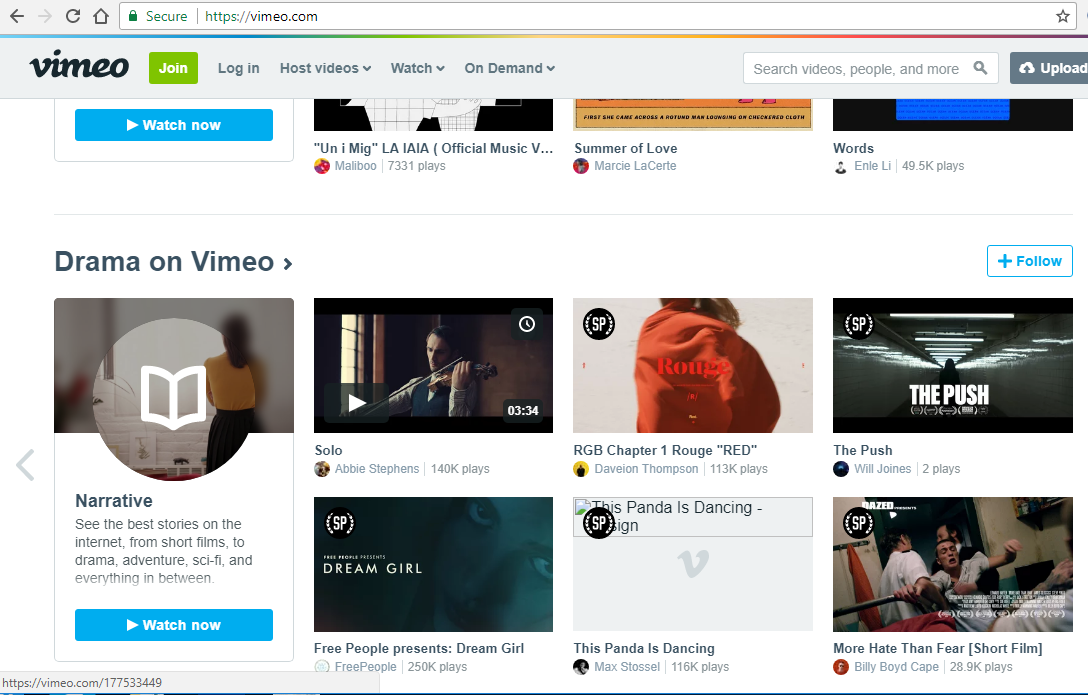Click SP badge on More Hate Than Fear

click(x=858, y=523)
